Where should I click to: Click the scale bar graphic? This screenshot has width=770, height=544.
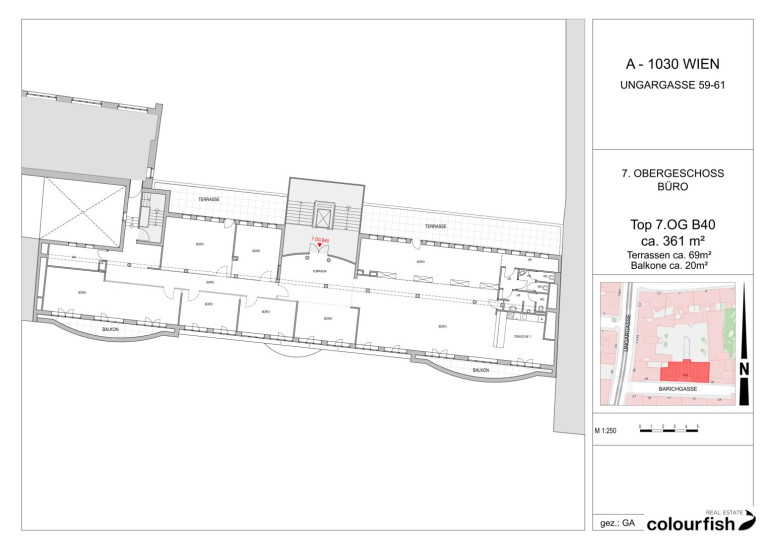pos(669,429)
